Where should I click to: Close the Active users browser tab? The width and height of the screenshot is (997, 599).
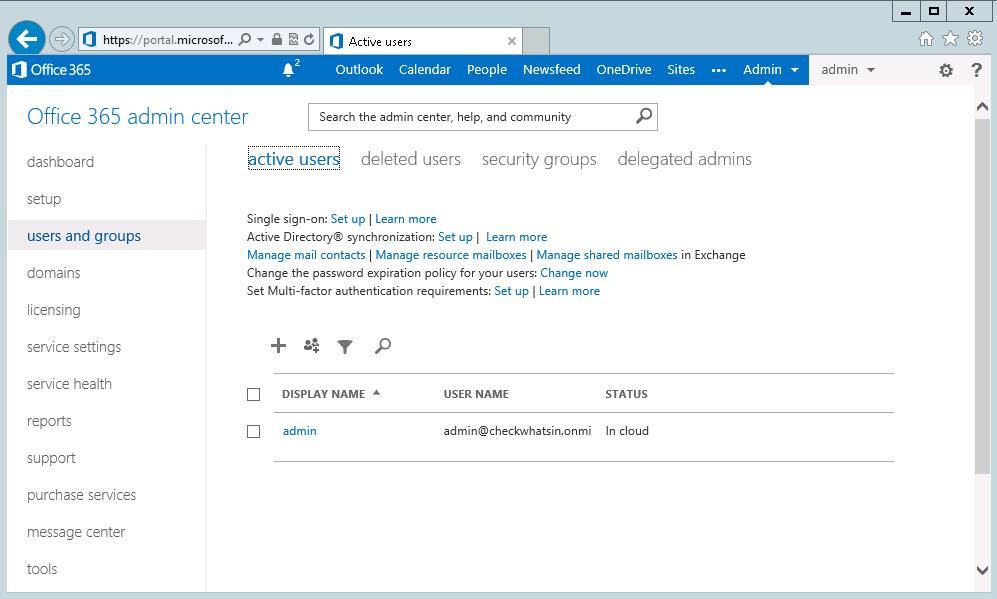click(x=512, y=41)
